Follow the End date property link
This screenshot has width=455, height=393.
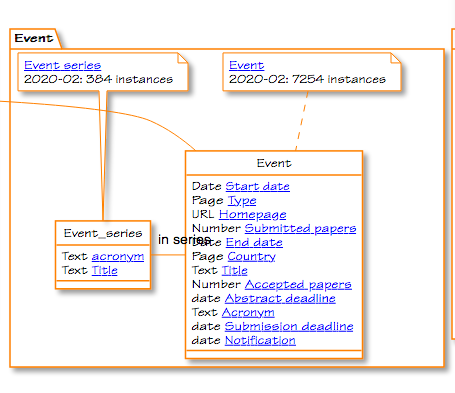254,242
